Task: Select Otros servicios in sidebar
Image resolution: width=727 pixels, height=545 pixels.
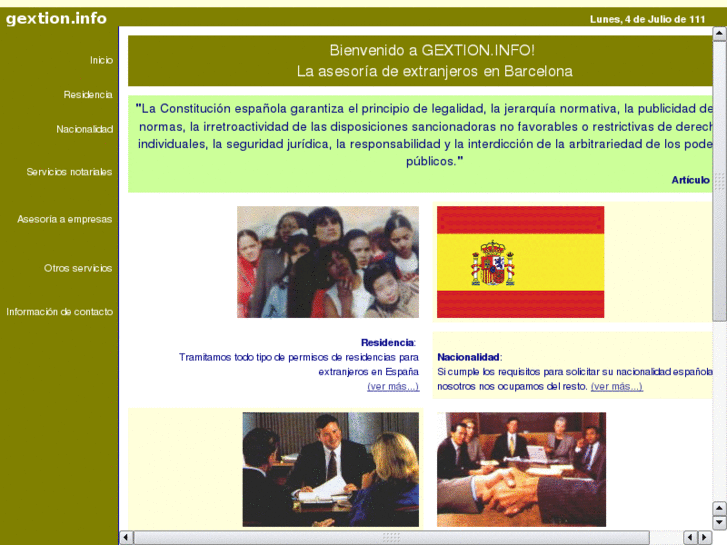Action: tap(78, 268)
